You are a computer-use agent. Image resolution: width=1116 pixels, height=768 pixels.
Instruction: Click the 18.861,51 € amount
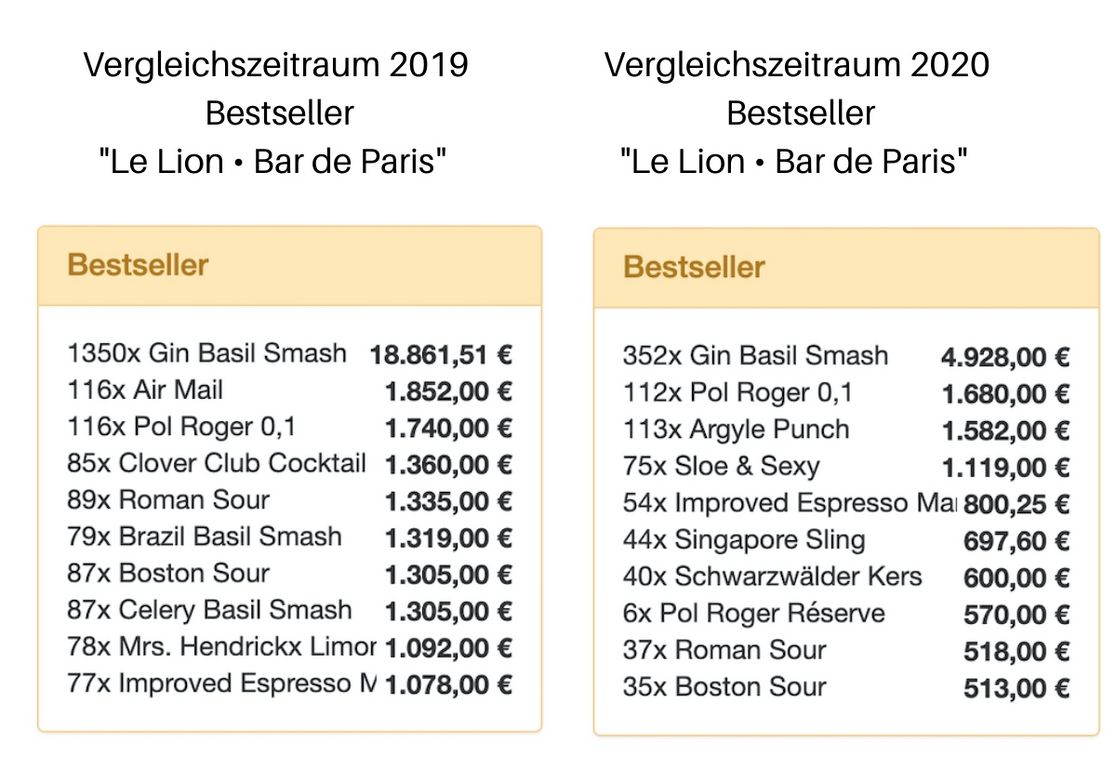[441, 355]
